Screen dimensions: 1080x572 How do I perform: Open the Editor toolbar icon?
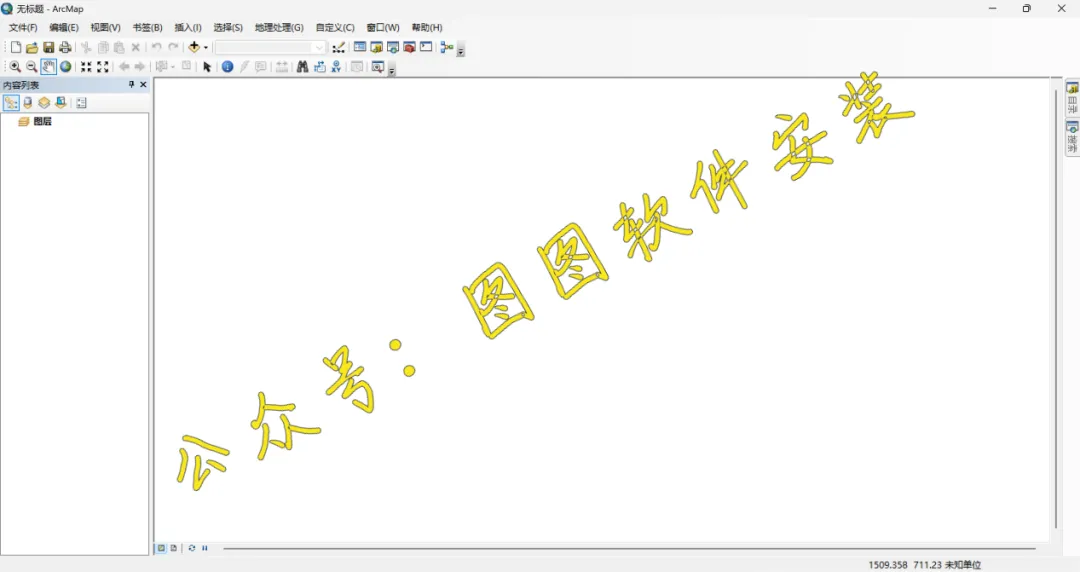click(338, 48)
